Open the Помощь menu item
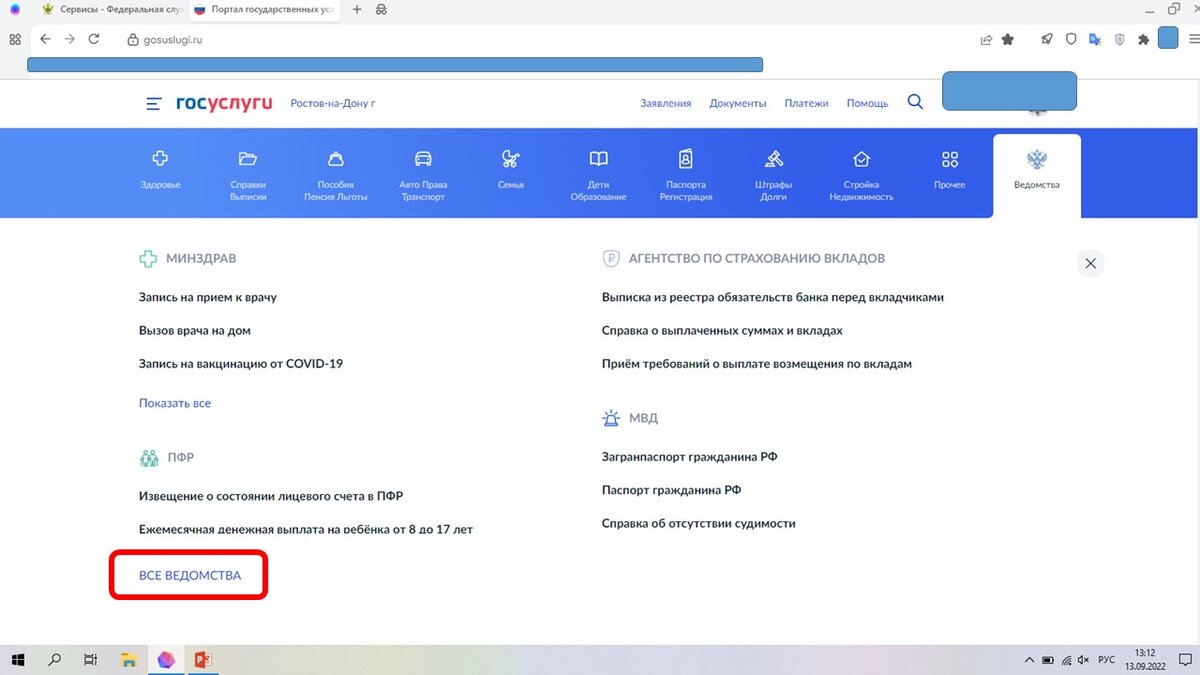The height and width of the screenshot is (675, 1200). tap(867, 103)
